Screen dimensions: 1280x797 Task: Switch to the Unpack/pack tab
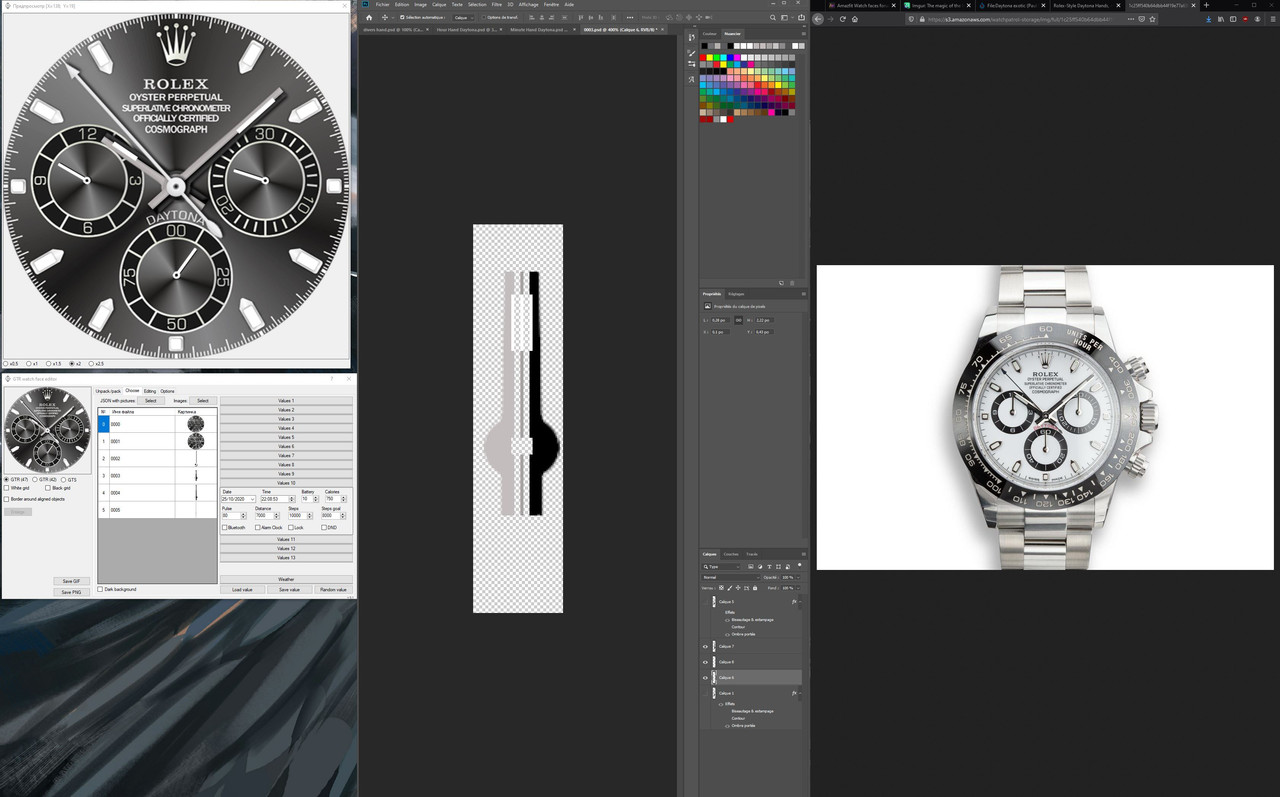(108, 390)
